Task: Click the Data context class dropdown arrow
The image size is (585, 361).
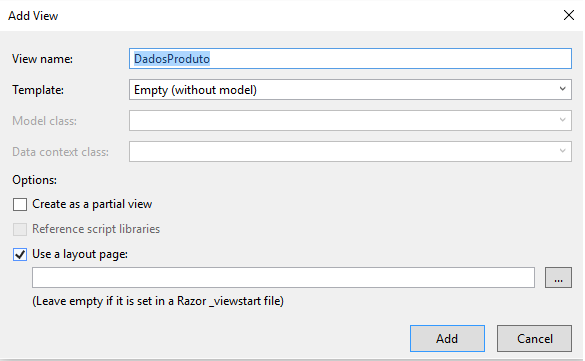Action: (563, 151)
